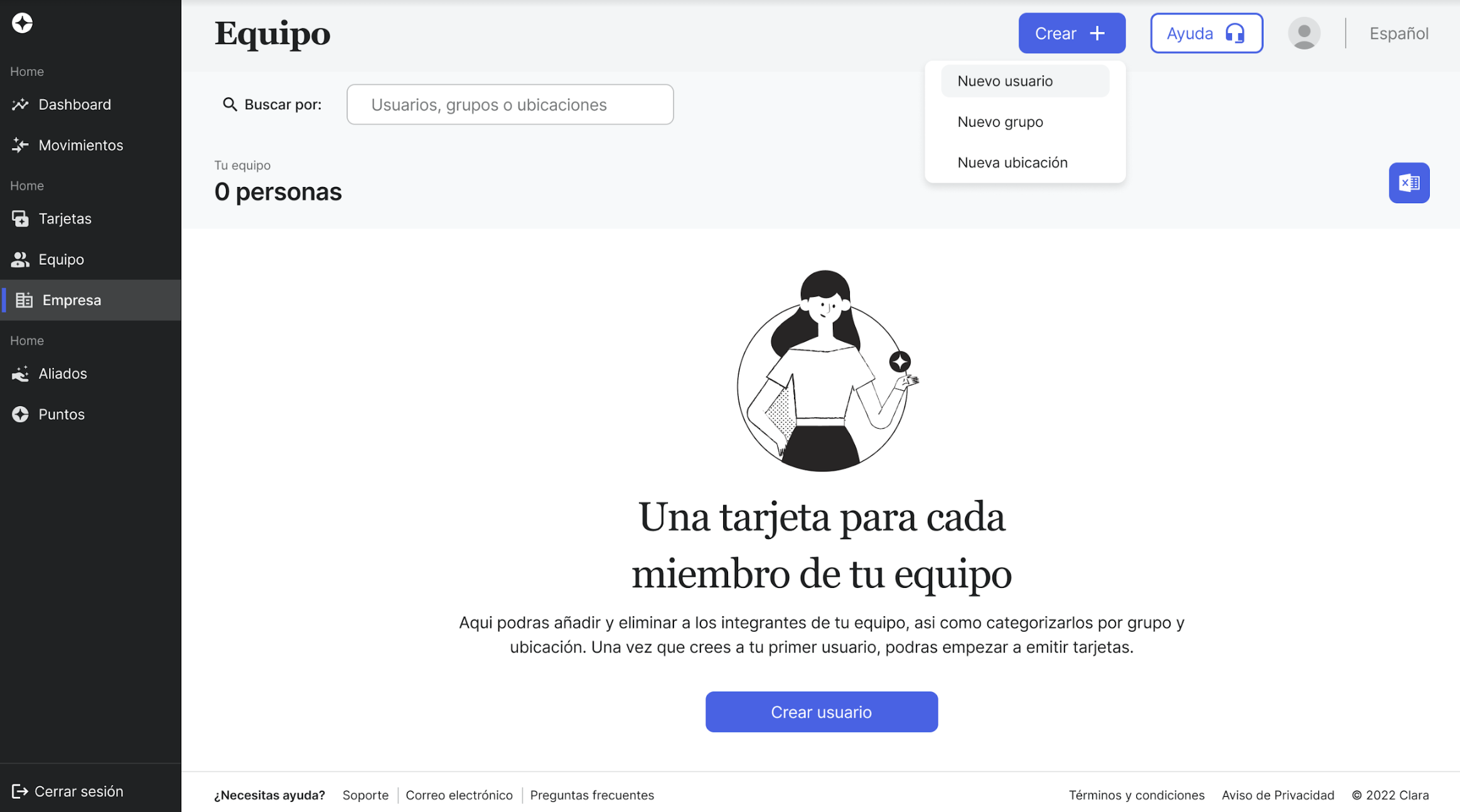The width and height of the screenshot is (1460, 812).
Task: Click the Equipo page title
Action: tap(272, 33)
